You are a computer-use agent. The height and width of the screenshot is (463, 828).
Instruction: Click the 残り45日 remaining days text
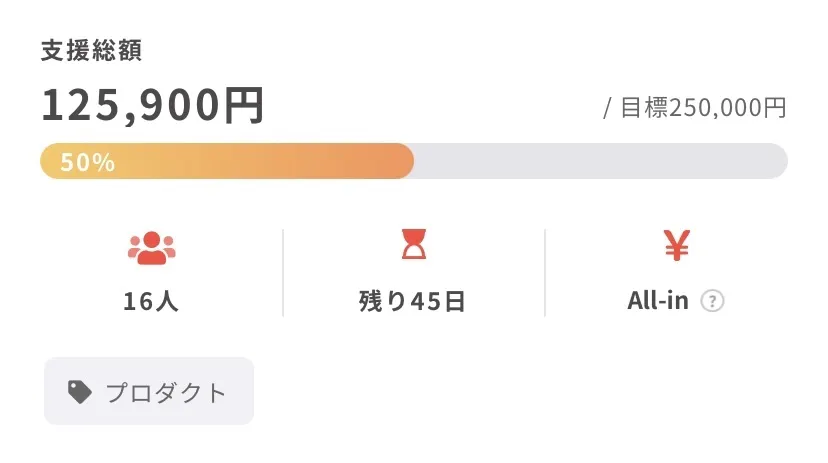412,301
